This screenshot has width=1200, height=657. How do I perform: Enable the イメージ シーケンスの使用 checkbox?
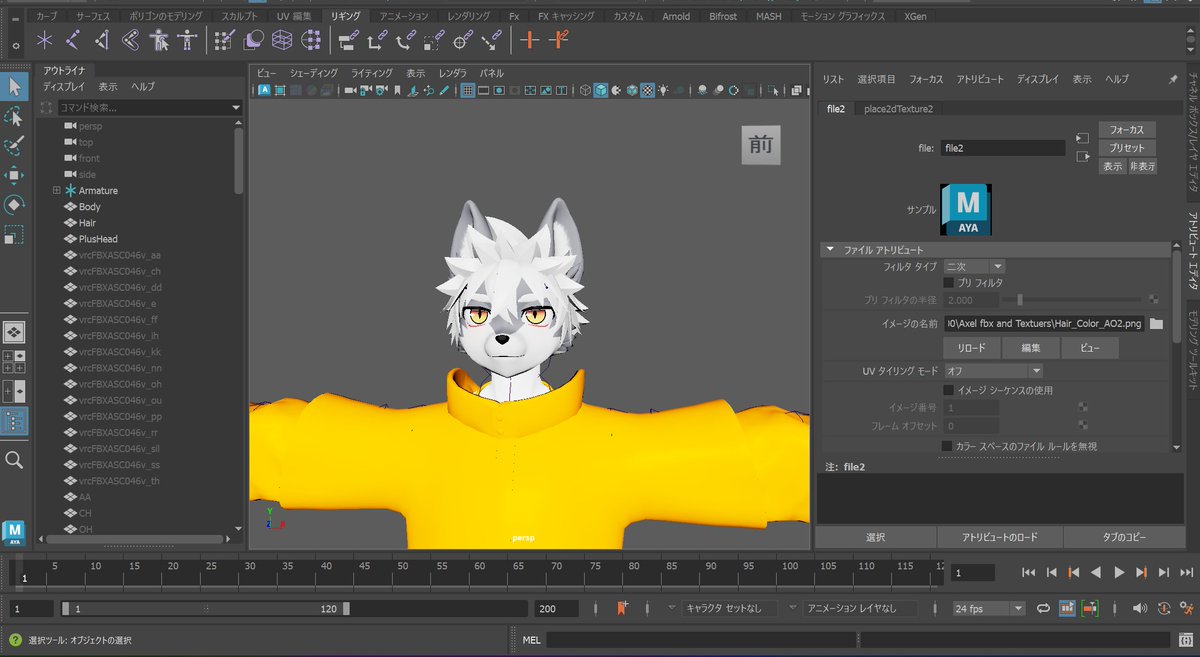point(949,390)
